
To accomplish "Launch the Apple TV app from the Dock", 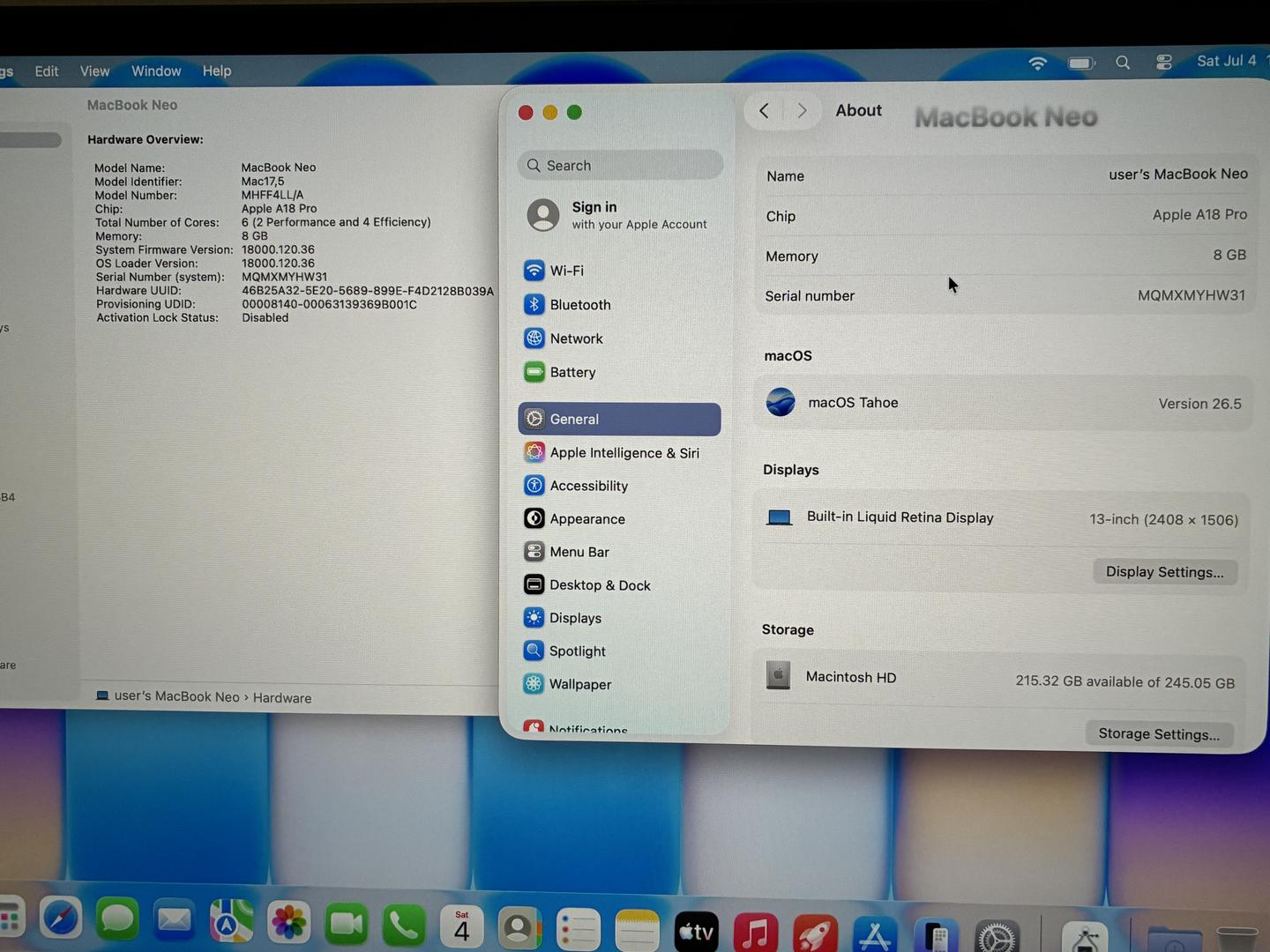I will tap(696, 932).
